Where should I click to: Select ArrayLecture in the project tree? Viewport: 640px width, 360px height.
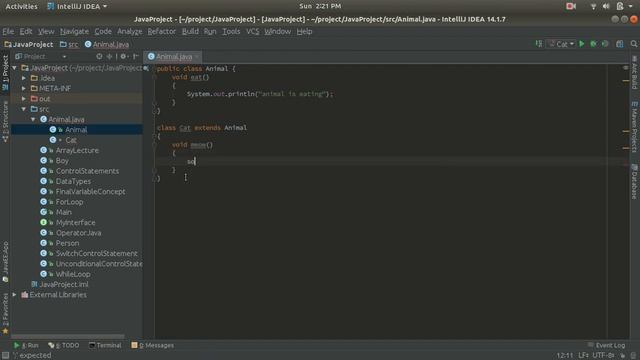click(x=77, y=150)
